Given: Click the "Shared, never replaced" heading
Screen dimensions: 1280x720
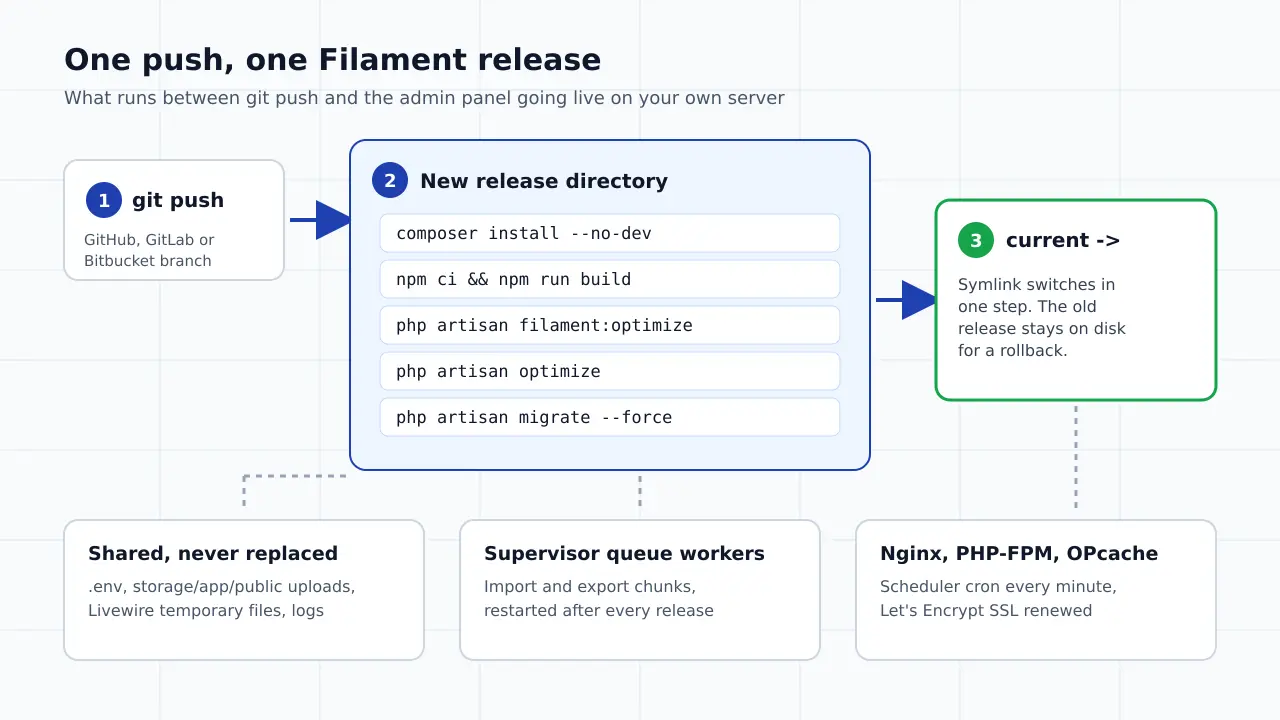Looking at the screenshot, I should click(x=213, y=553).
